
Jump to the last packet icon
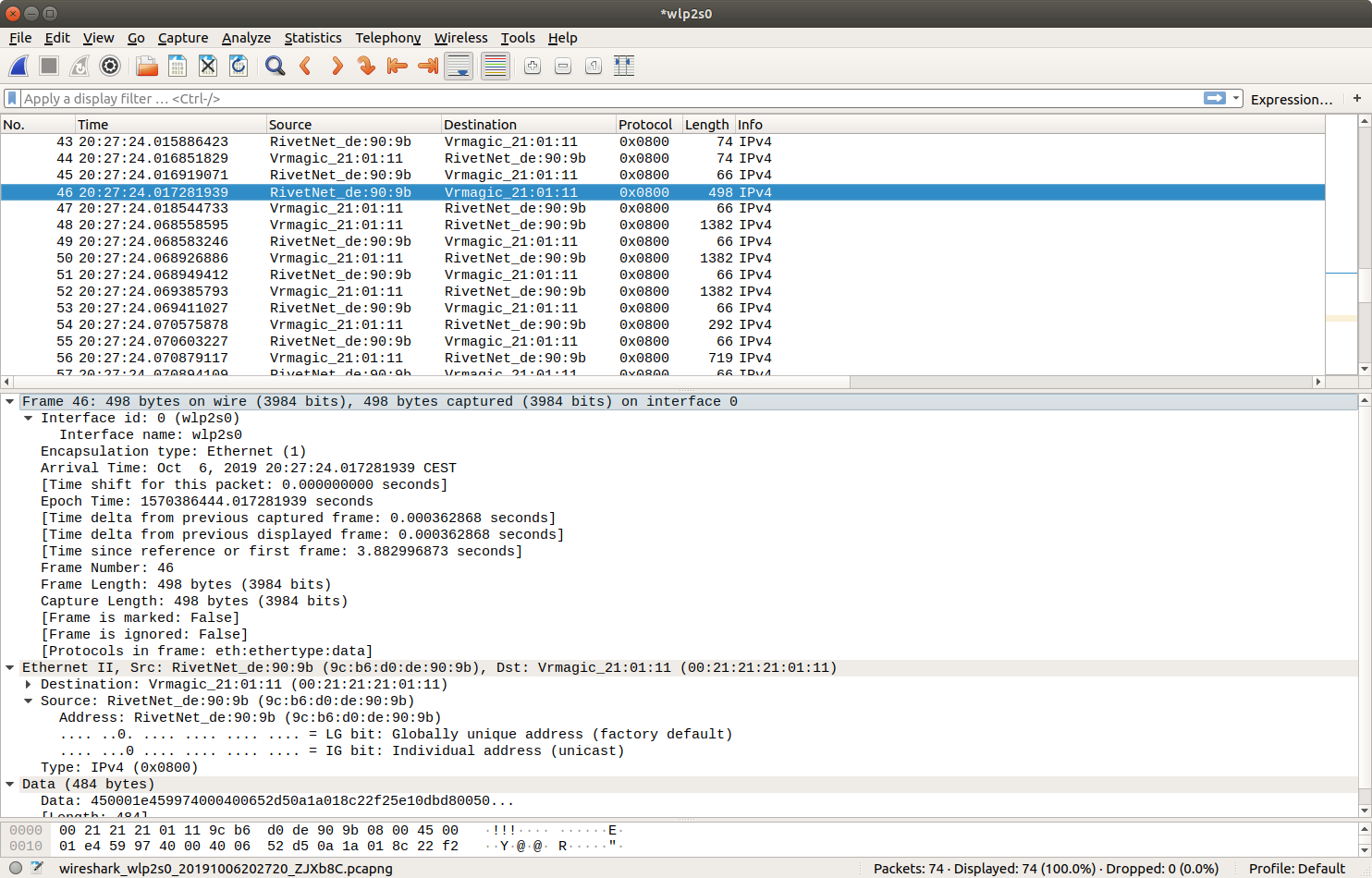pos(428,66)
